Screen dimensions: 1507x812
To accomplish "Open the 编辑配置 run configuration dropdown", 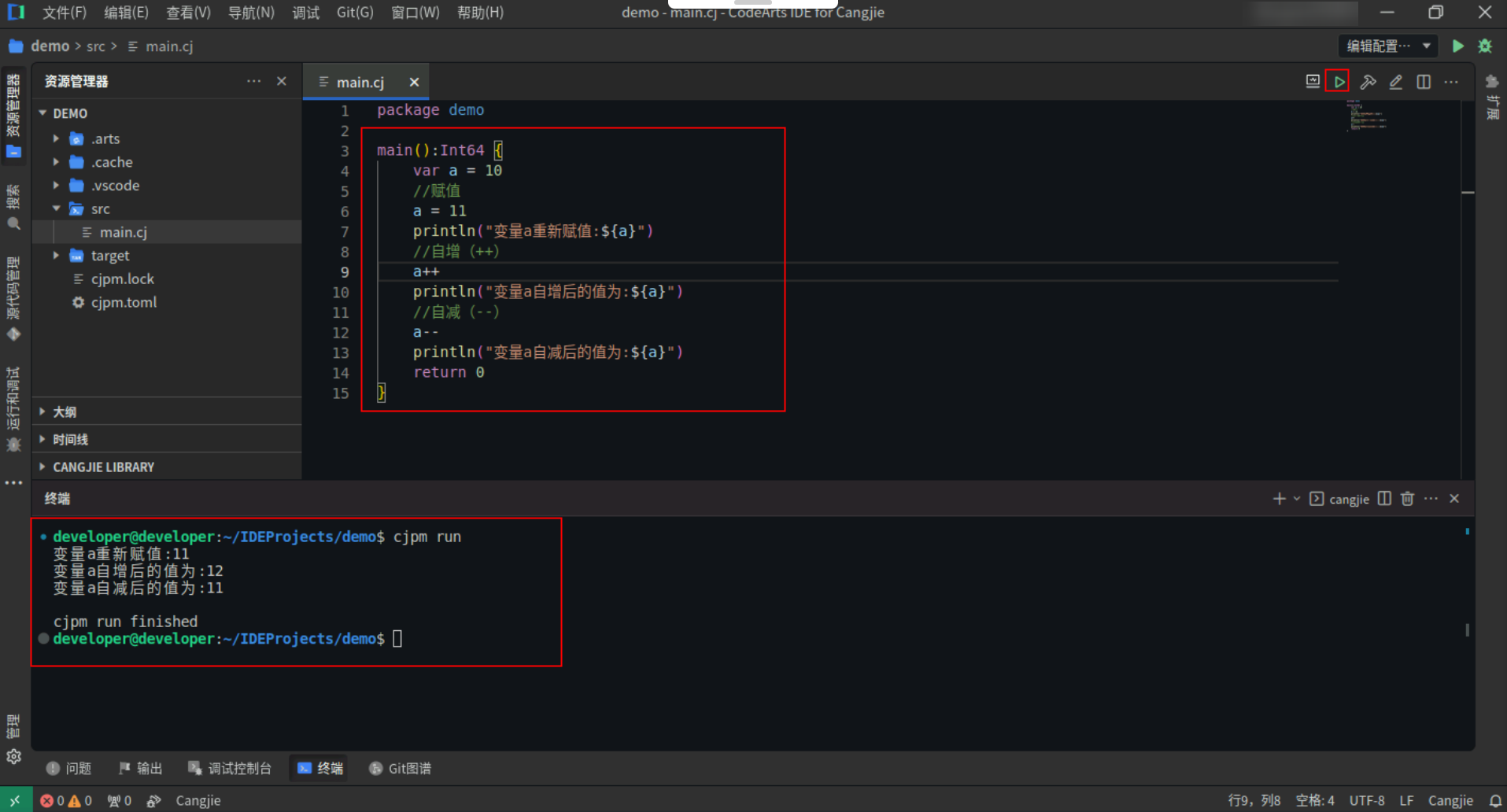I will pos(1388,46).
